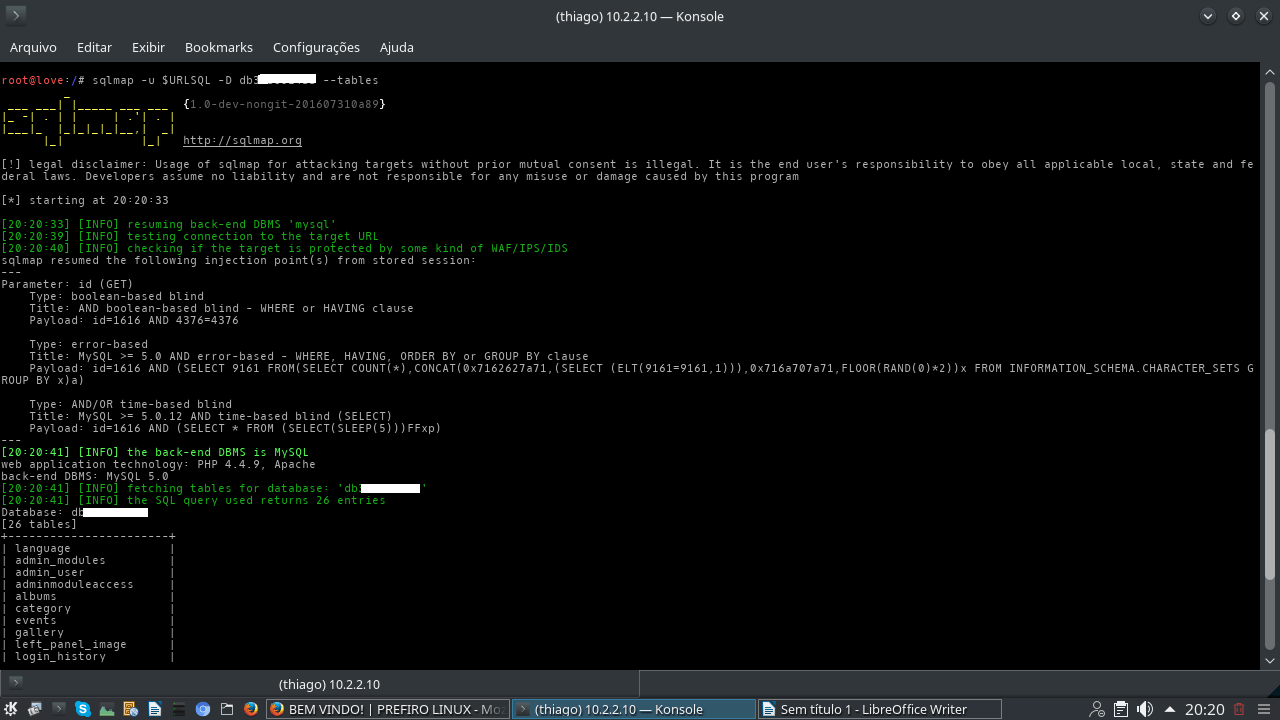Open the system monitor launcher icon
Viewport: 1280px width, 720px height.
point(179,709)
